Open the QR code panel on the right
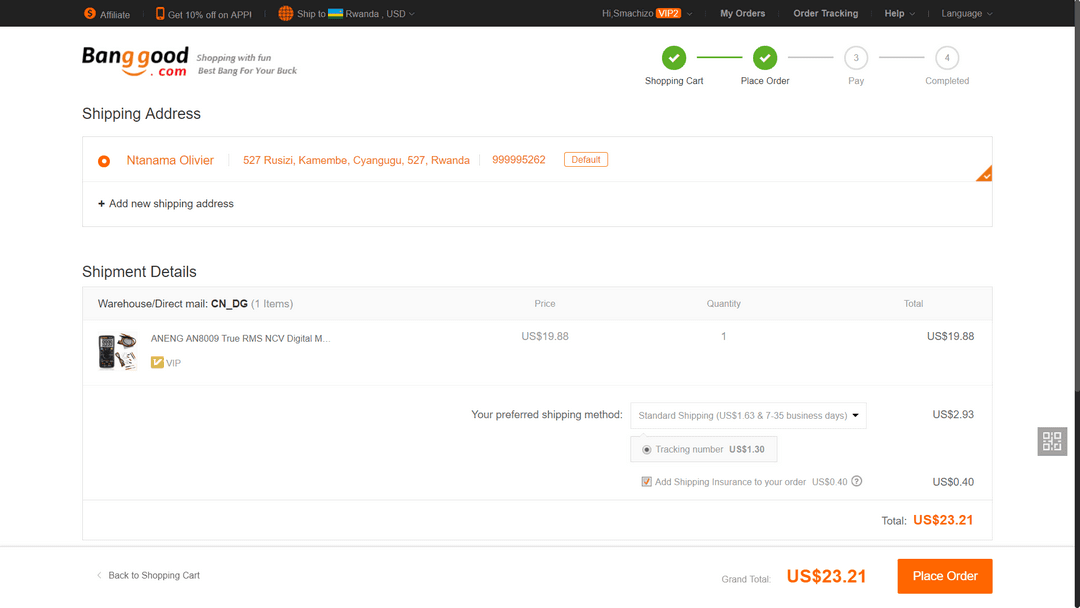Screen dimensions: 1080x608 pos(1051,441)
